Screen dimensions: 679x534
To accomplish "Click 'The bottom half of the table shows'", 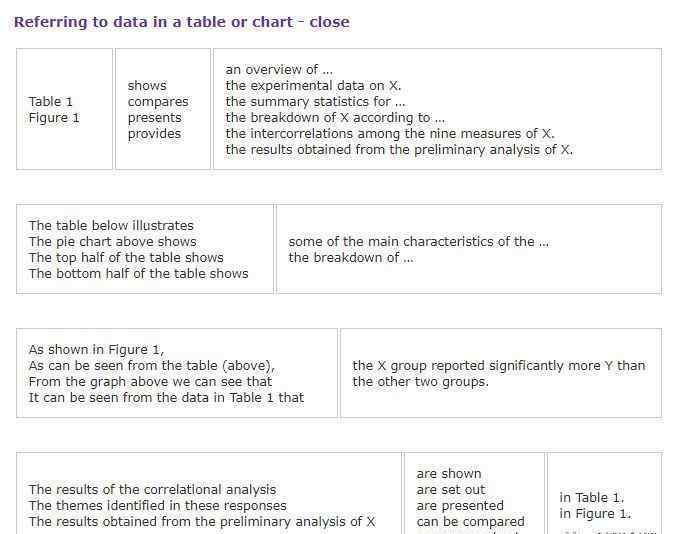I will point(138,274).
